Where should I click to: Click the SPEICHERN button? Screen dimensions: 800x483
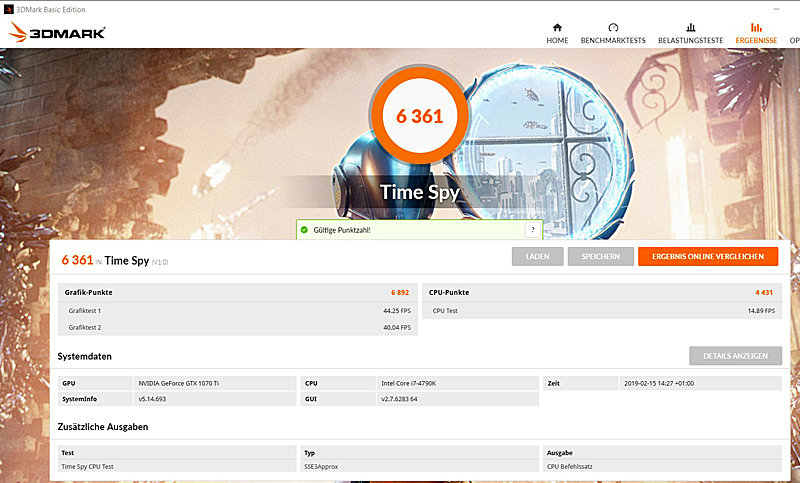(x=601, y=257)
